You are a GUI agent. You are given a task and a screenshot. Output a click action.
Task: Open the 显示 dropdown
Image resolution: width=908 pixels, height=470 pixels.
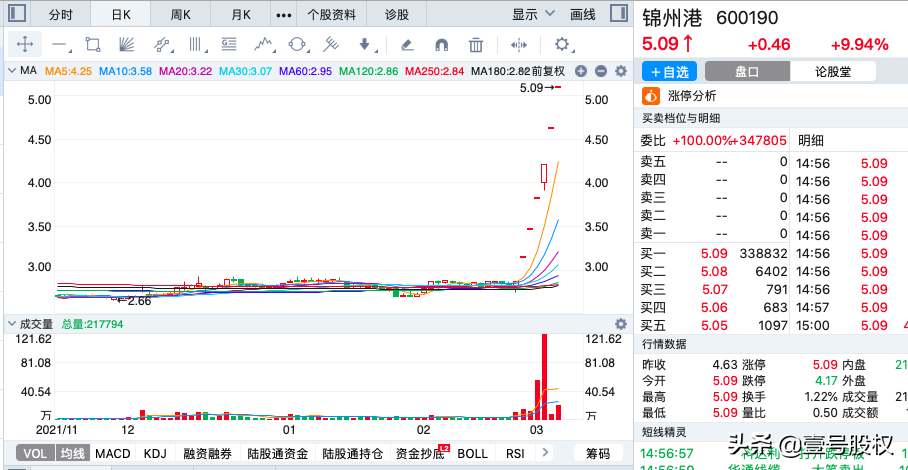click(x=533, y=14)
